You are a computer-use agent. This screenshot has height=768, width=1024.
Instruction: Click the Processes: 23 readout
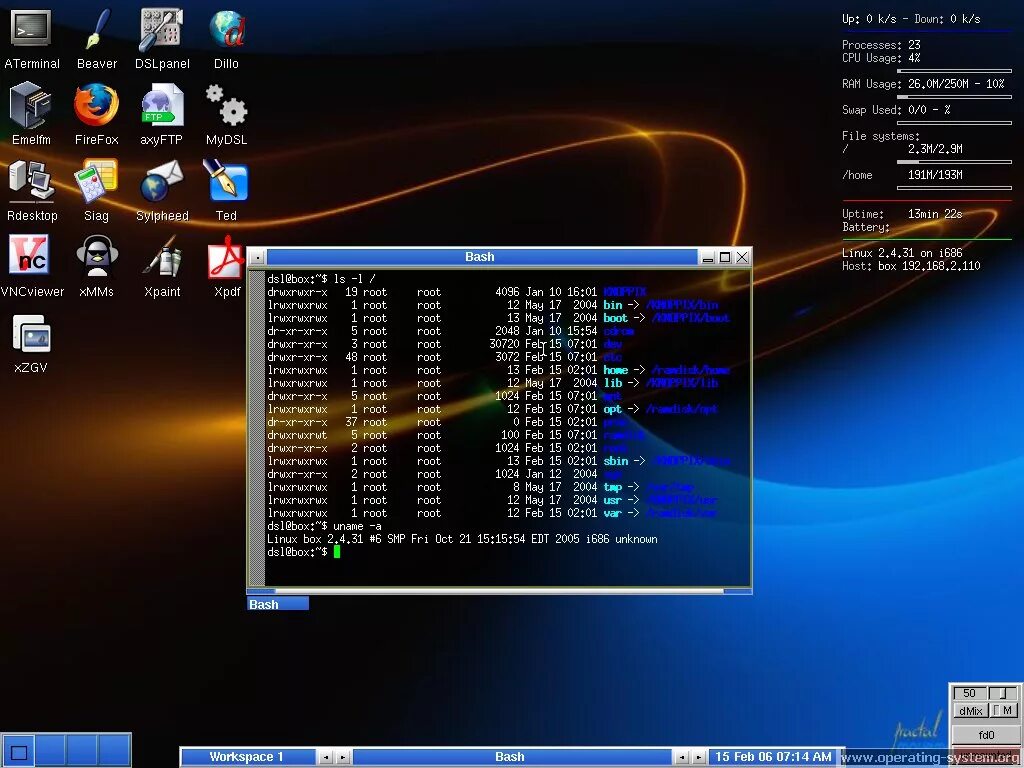tap(881, 45)
